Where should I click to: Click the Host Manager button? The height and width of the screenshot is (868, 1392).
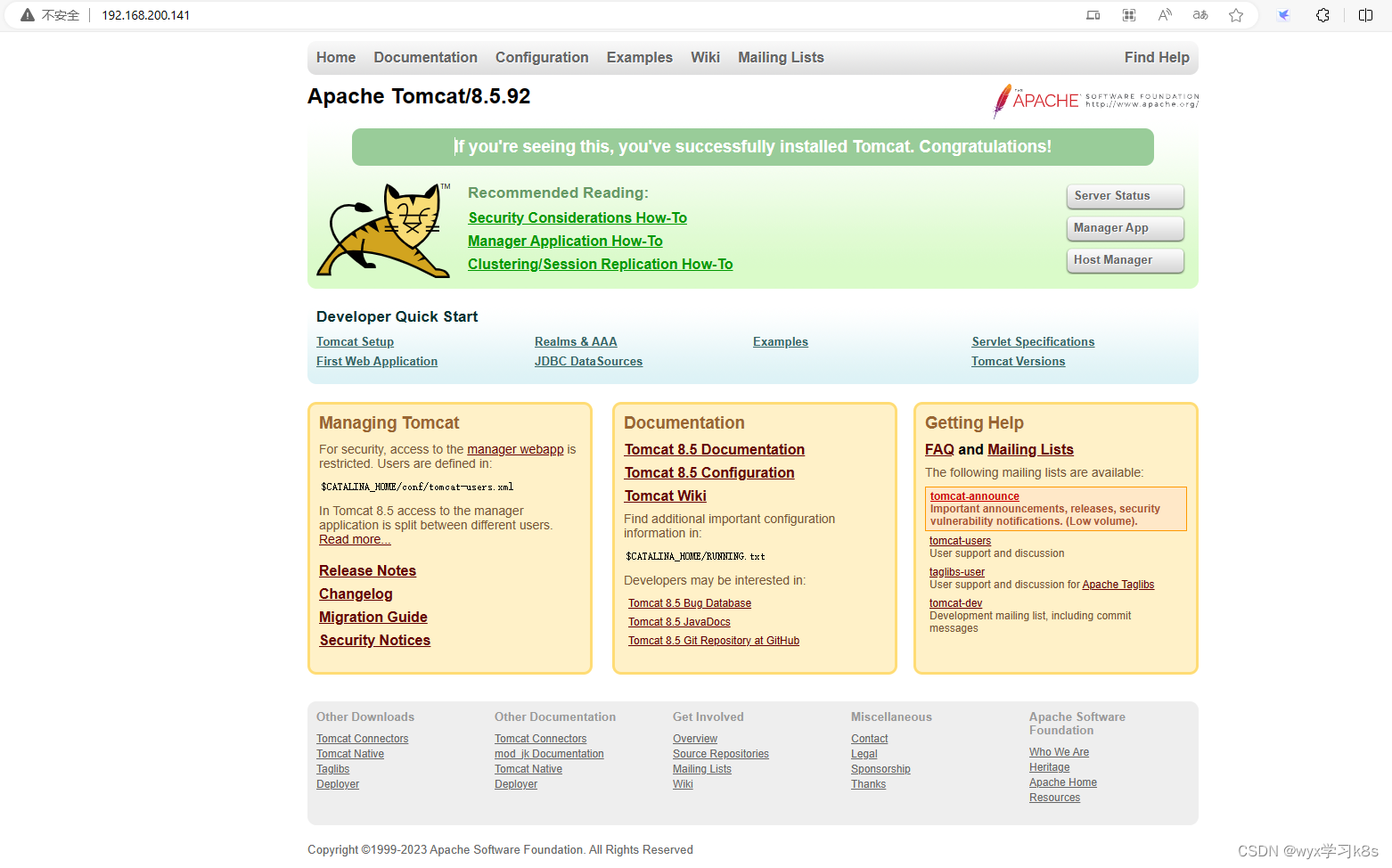tap(1125, 259)
